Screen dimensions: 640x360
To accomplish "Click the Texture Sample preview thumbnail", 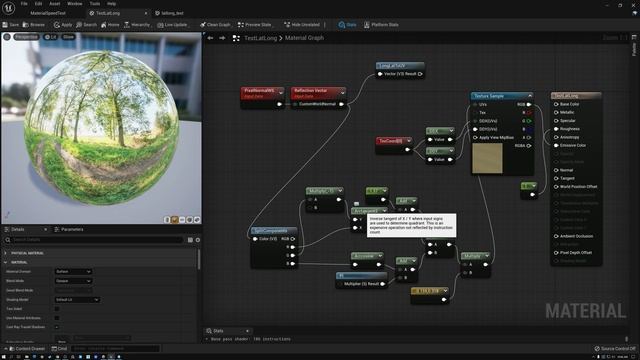I will pos(487,158).
